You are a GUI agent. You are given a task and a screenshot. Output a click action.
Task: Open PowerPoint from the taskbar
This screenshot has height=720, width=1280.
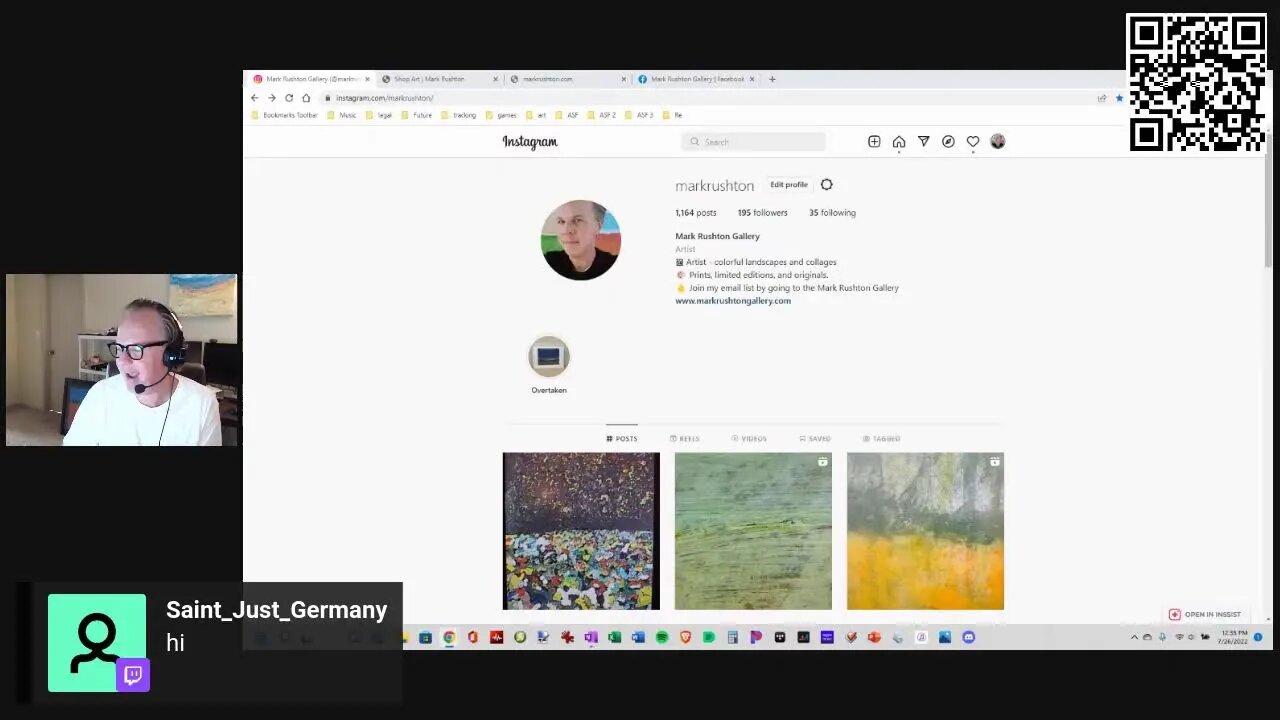point(875,637)
